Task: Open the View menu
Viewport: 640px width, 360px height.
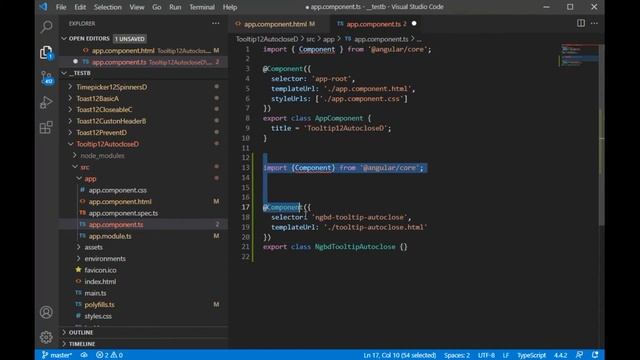Action: coord(137,7)
